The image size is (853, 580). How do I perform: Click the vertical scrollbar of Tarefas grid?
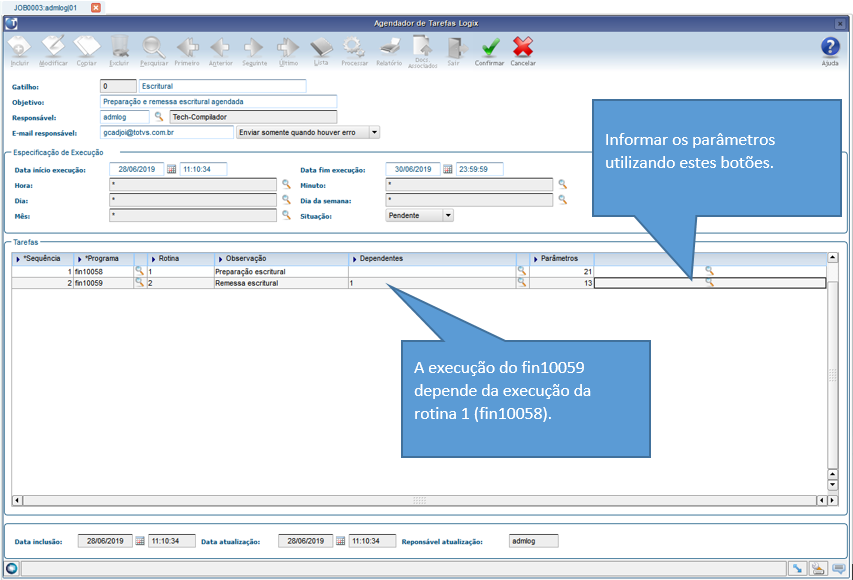tap(832, 374)
